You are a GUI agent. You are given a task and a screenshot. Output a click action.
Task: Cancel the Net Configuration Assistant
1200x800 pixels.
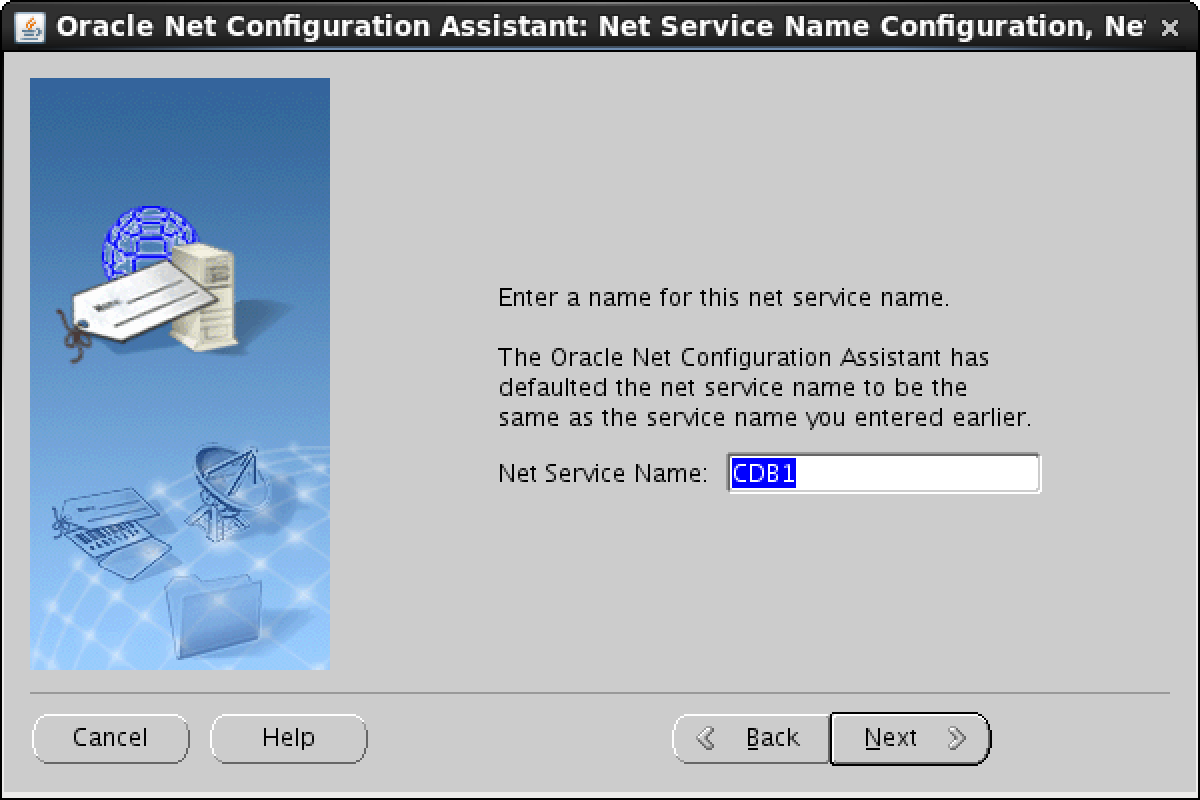[x=110, y=738]
